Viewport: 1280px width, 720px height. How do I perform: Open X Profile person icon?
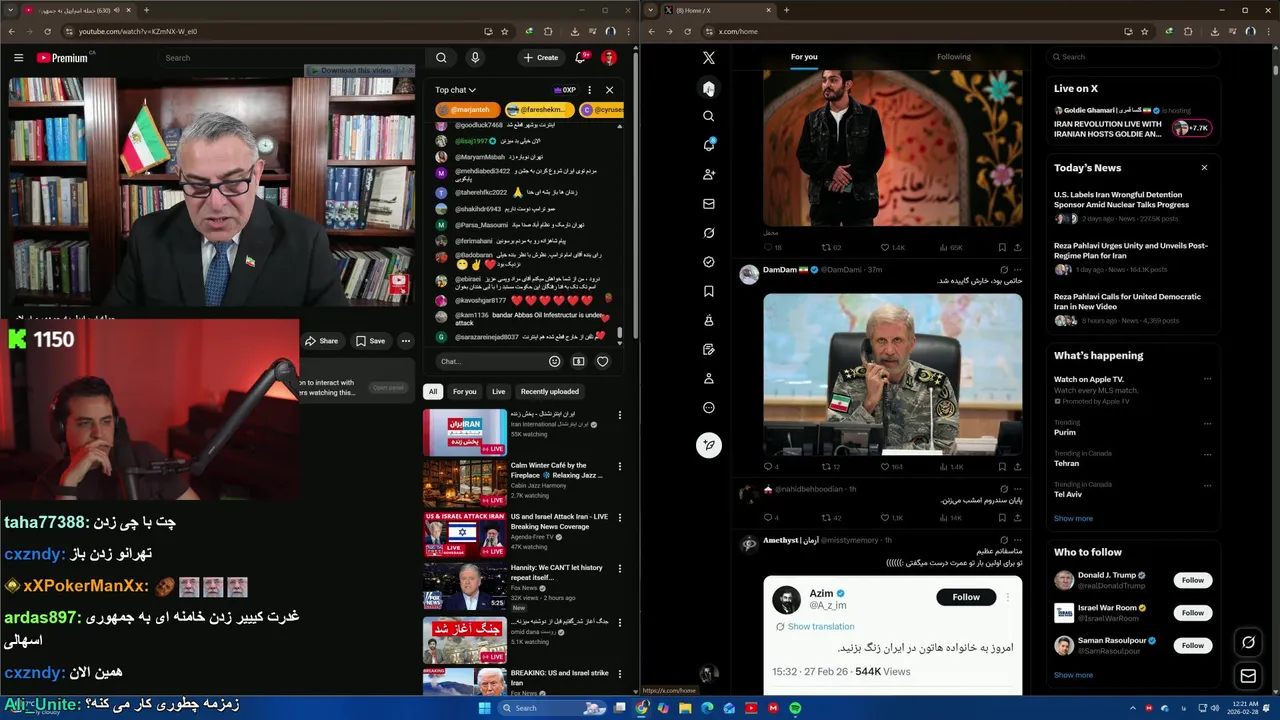[x=709, y=379]
